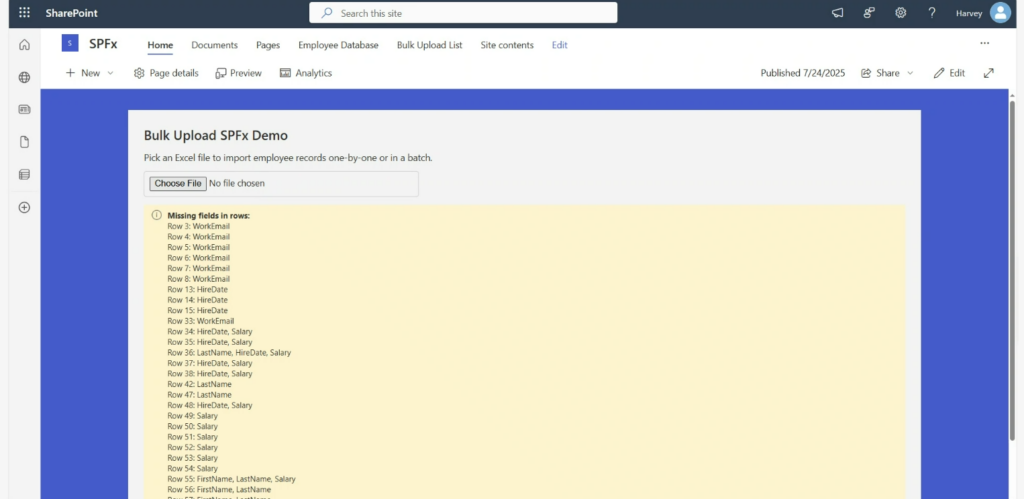Click 'Row 8: WorkEmail' entry
1024x499 pixels.
coord(199,279)
